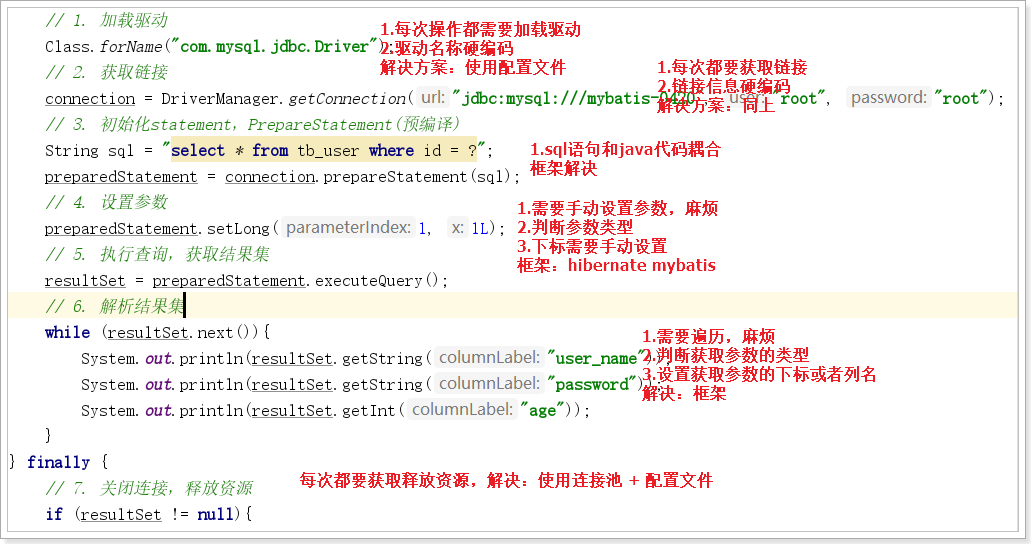Click the comment "// 3. 初始化statement"

coord(138,124)
